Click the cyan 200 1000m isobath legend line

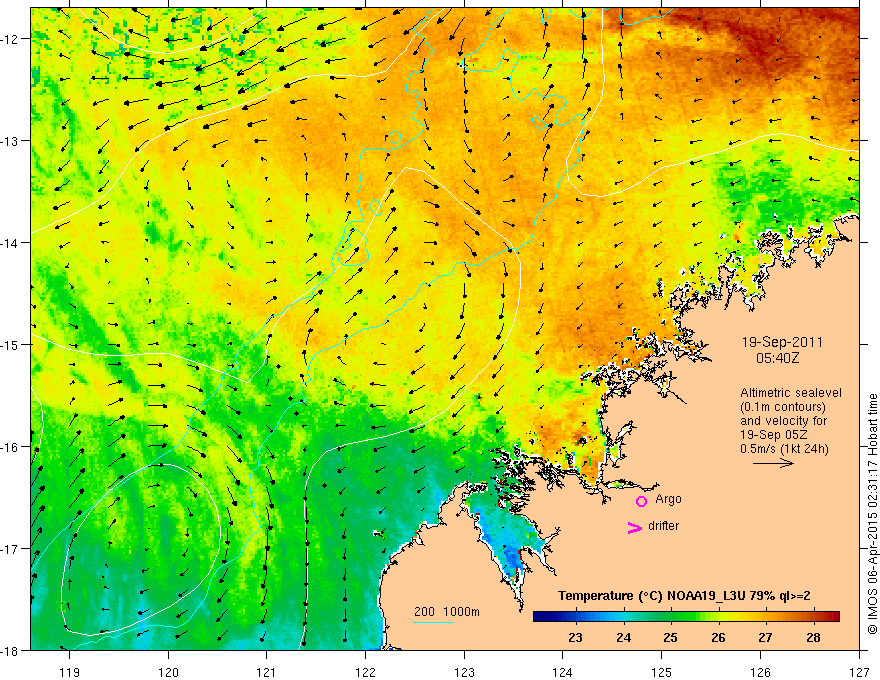434,622
